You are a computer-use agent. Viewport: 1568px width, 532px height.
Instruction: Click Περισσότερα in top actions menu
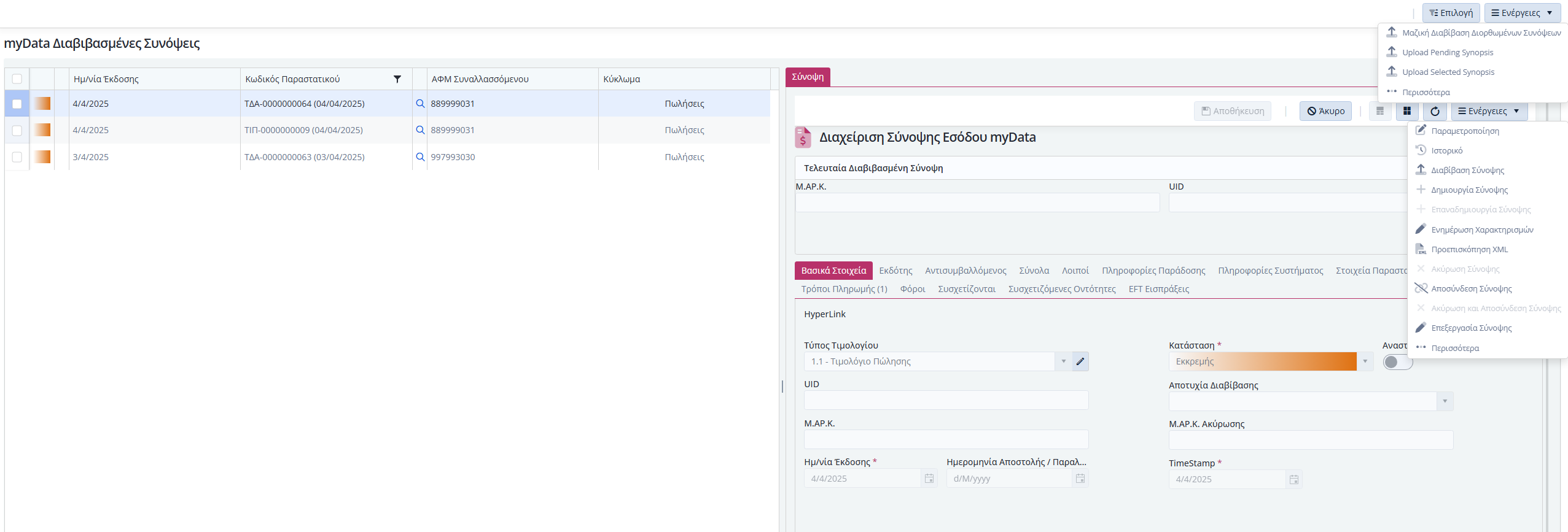tap(1473, 93)
